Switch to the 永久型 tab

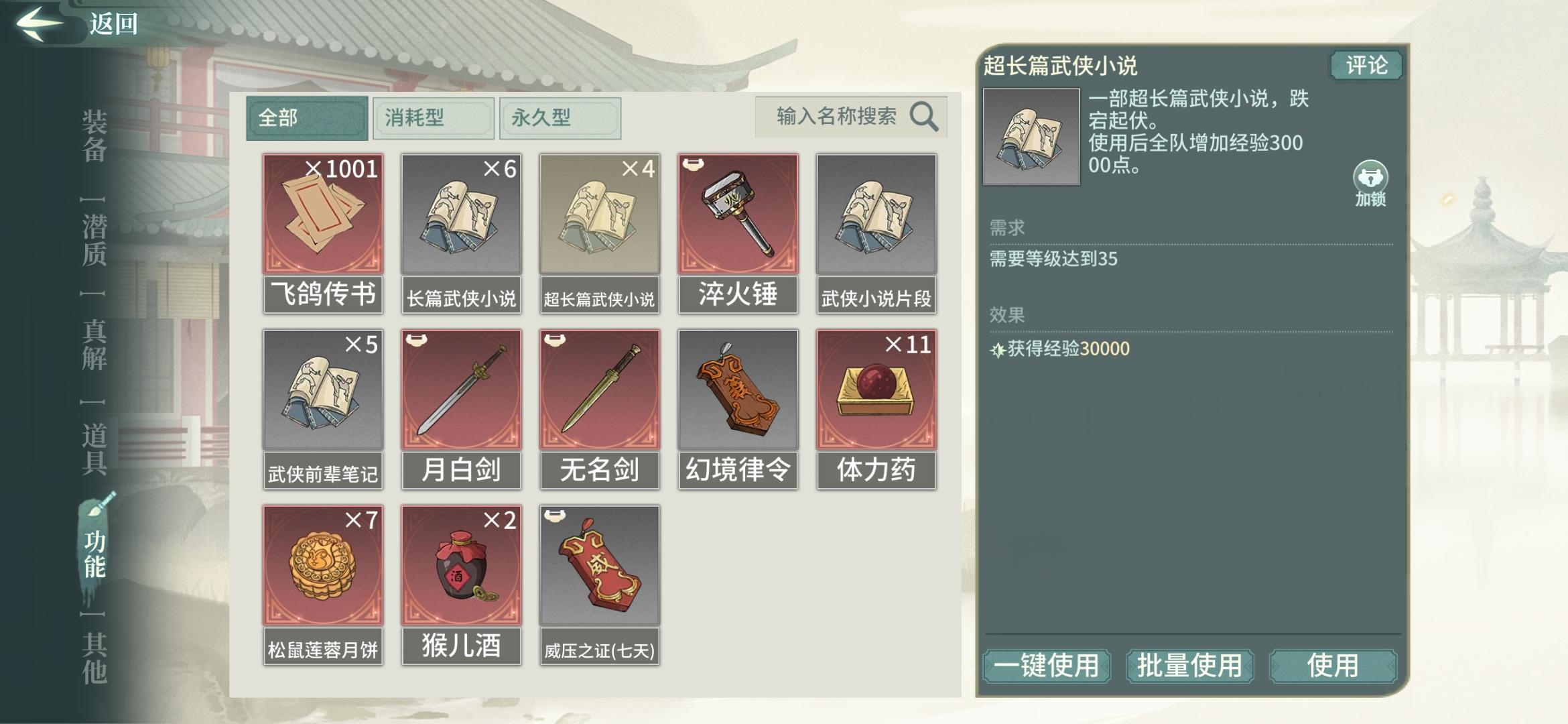[x=560, y=118]
